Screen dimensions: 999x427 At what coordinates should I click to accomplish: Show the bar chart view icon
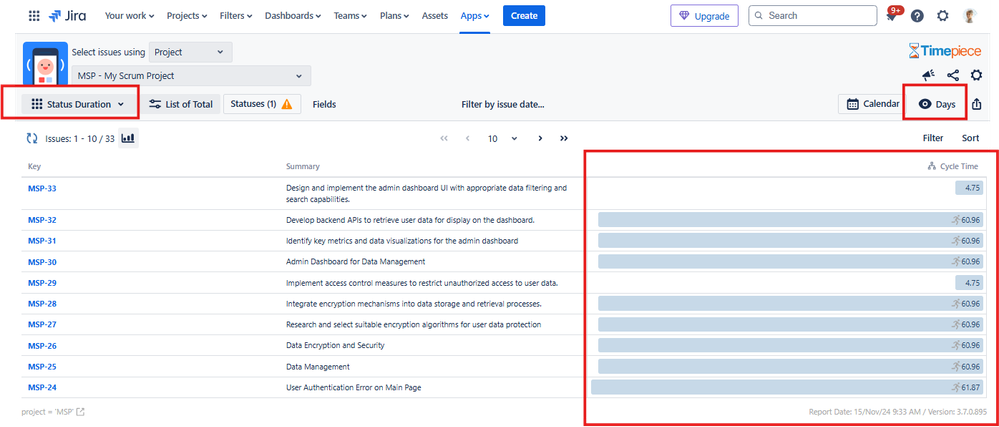[128, 138]
